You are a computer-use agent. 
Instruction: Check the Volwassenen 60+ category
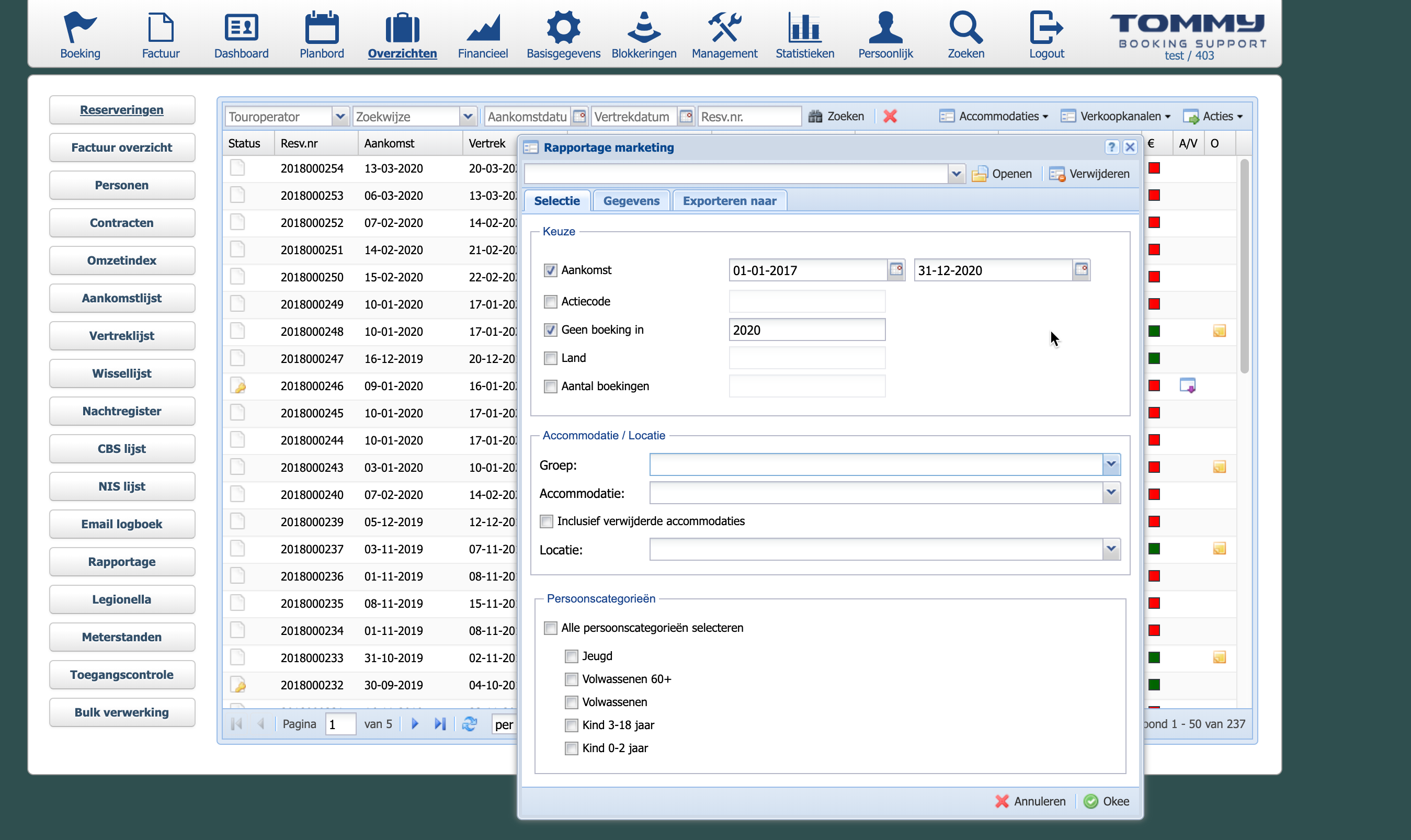click(x=571, y=679)
